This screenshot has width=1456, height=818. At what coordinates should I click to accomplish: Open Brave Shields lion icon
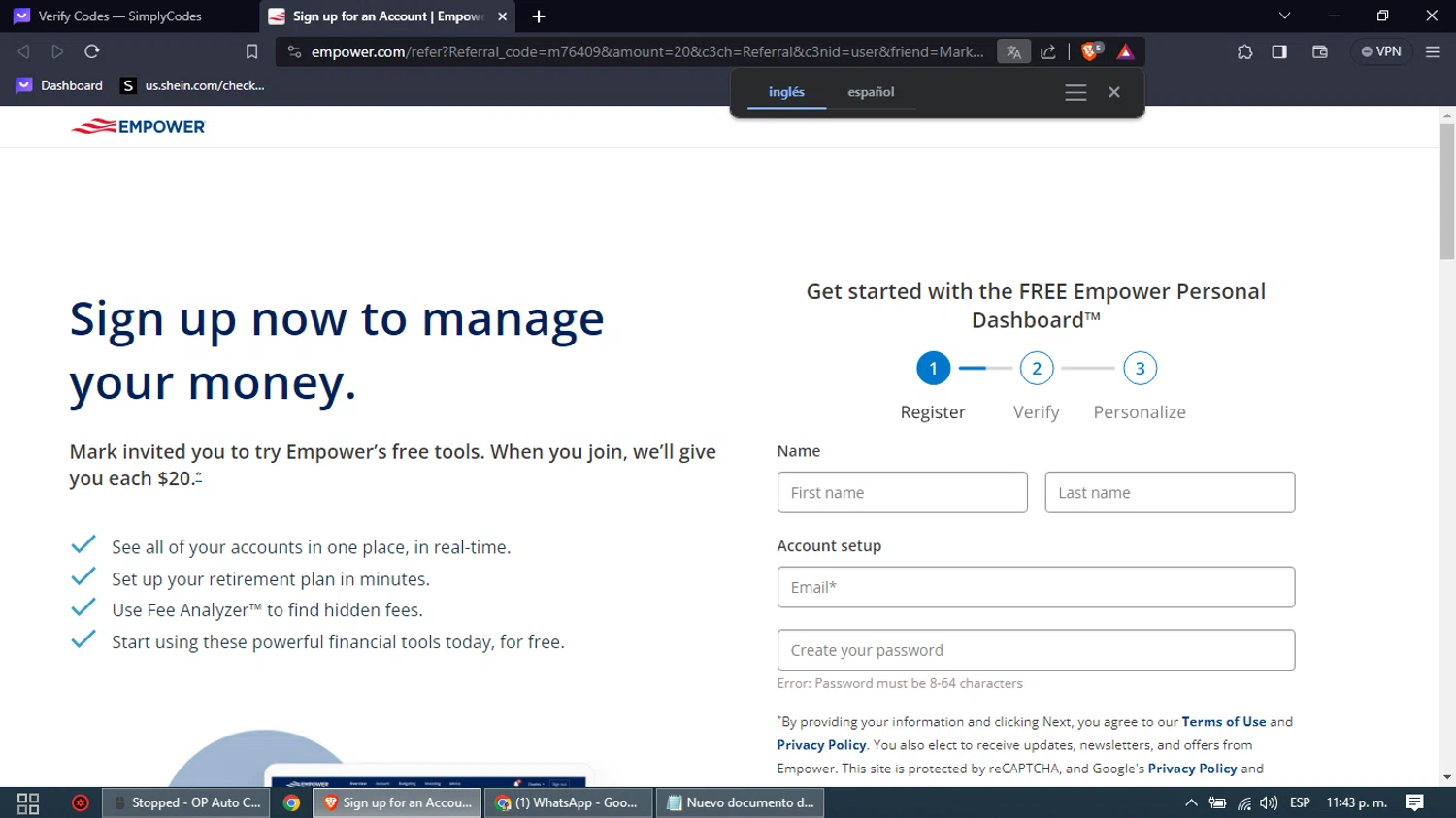[x=1091, y=51]
